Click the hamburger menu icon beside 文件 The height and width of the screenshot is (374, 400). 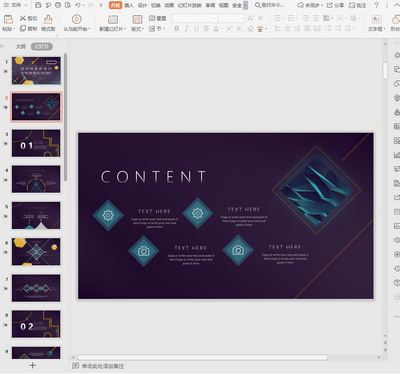tap(6, 5)
